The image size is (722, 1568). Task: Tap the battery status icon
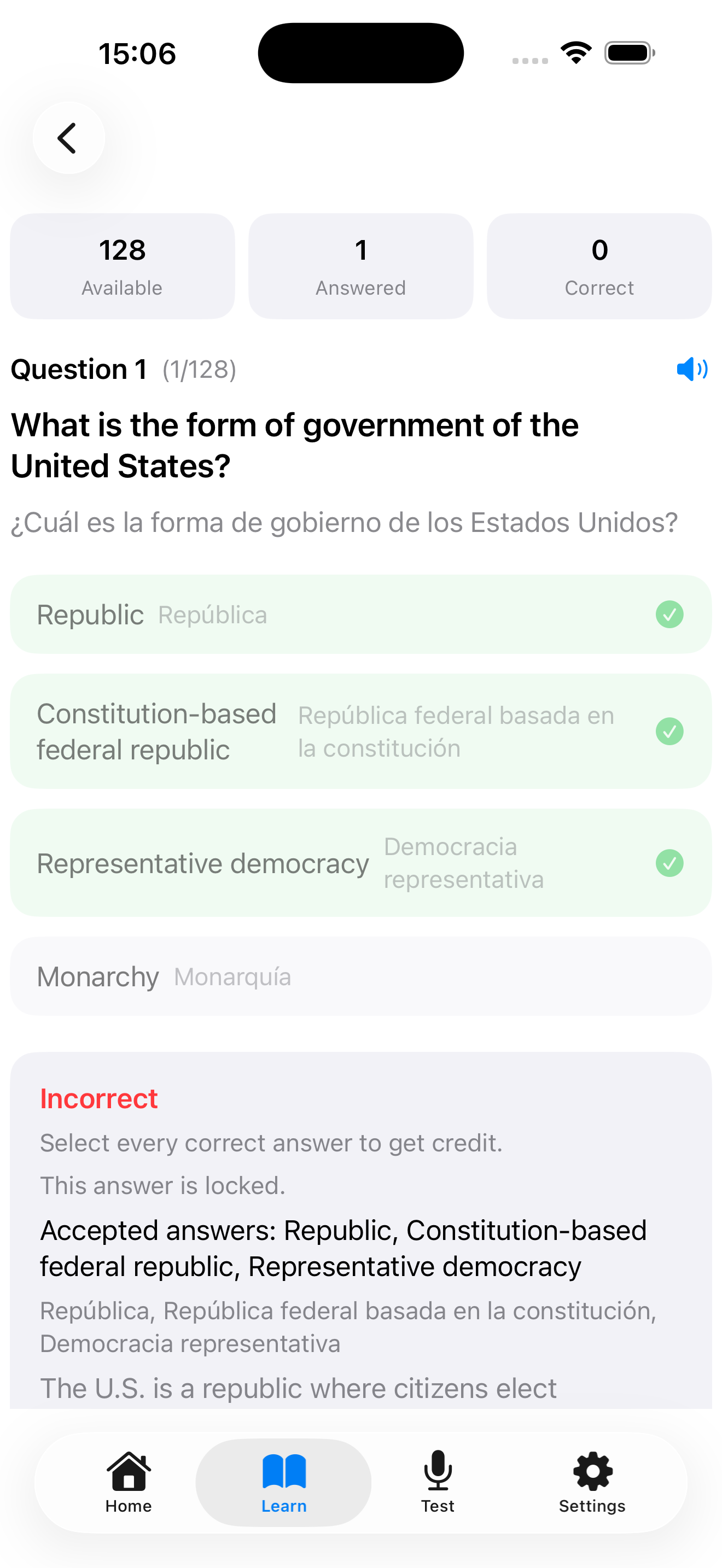coord(629,53)
